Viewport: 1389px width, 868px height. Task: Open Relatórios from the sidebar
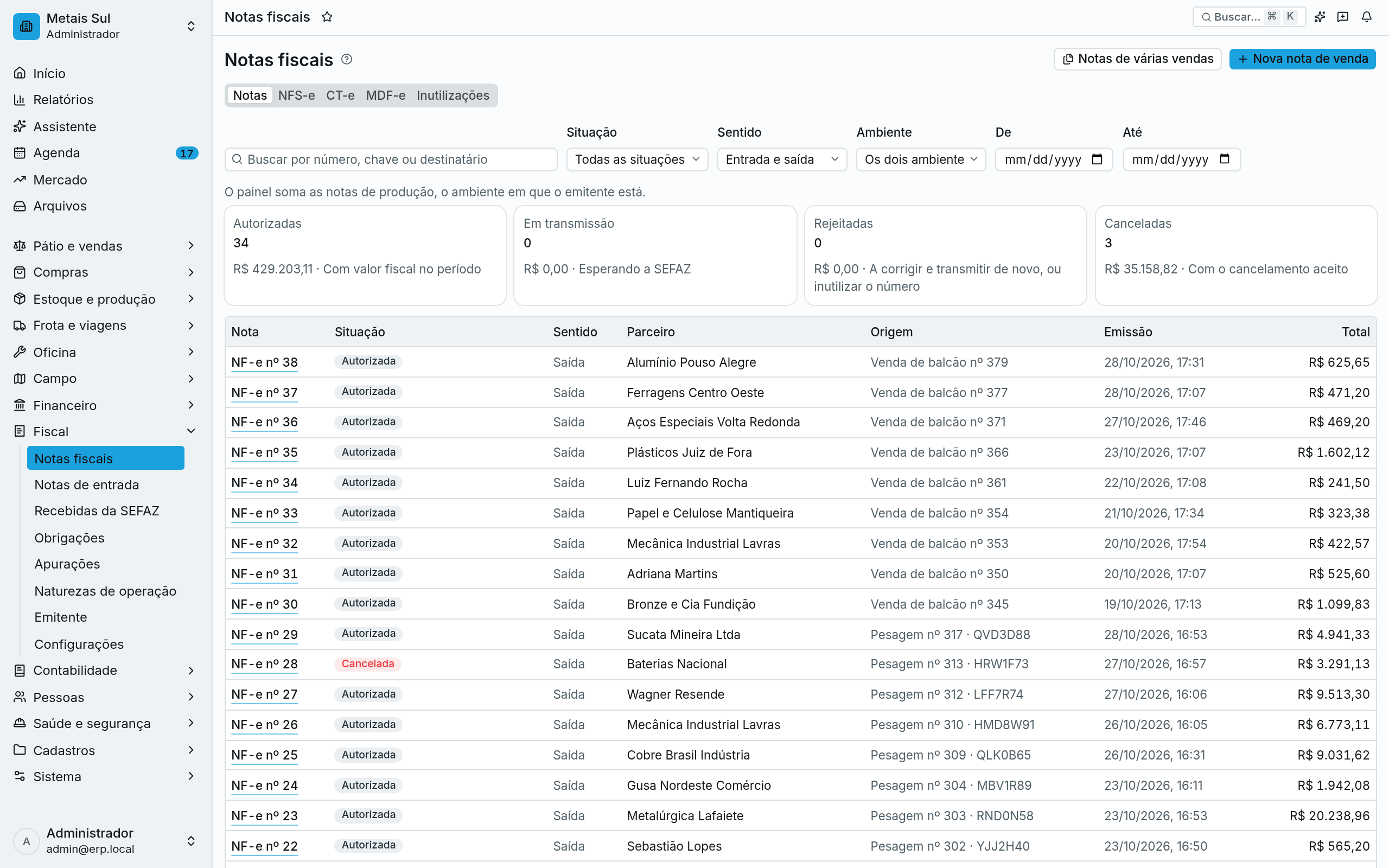[106, 99]
